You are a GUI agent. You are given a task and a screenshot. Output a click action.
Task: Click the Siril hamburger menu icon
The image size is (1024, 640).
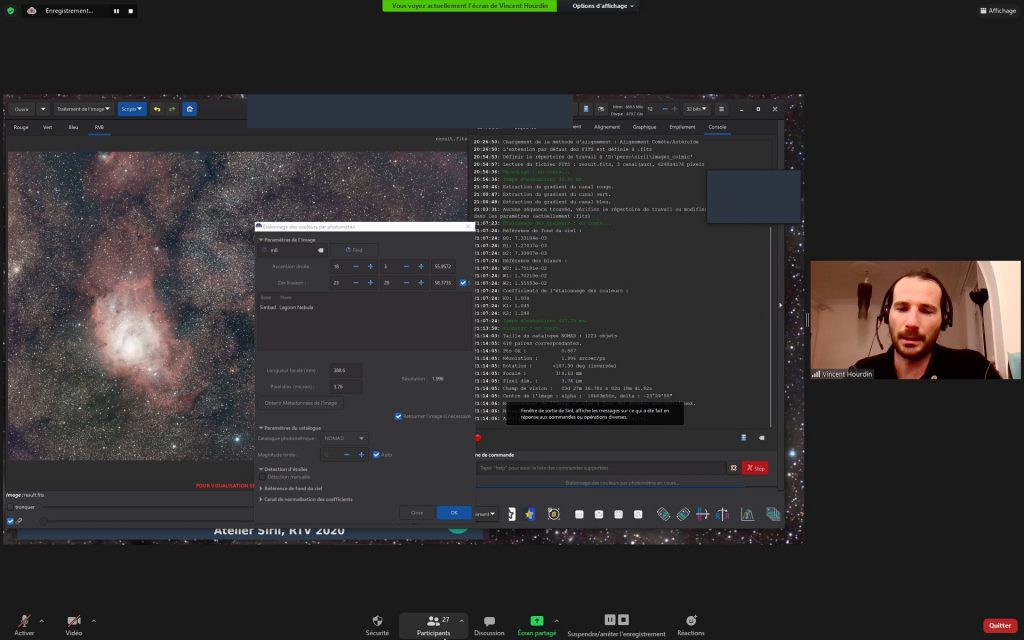(722, 109)
